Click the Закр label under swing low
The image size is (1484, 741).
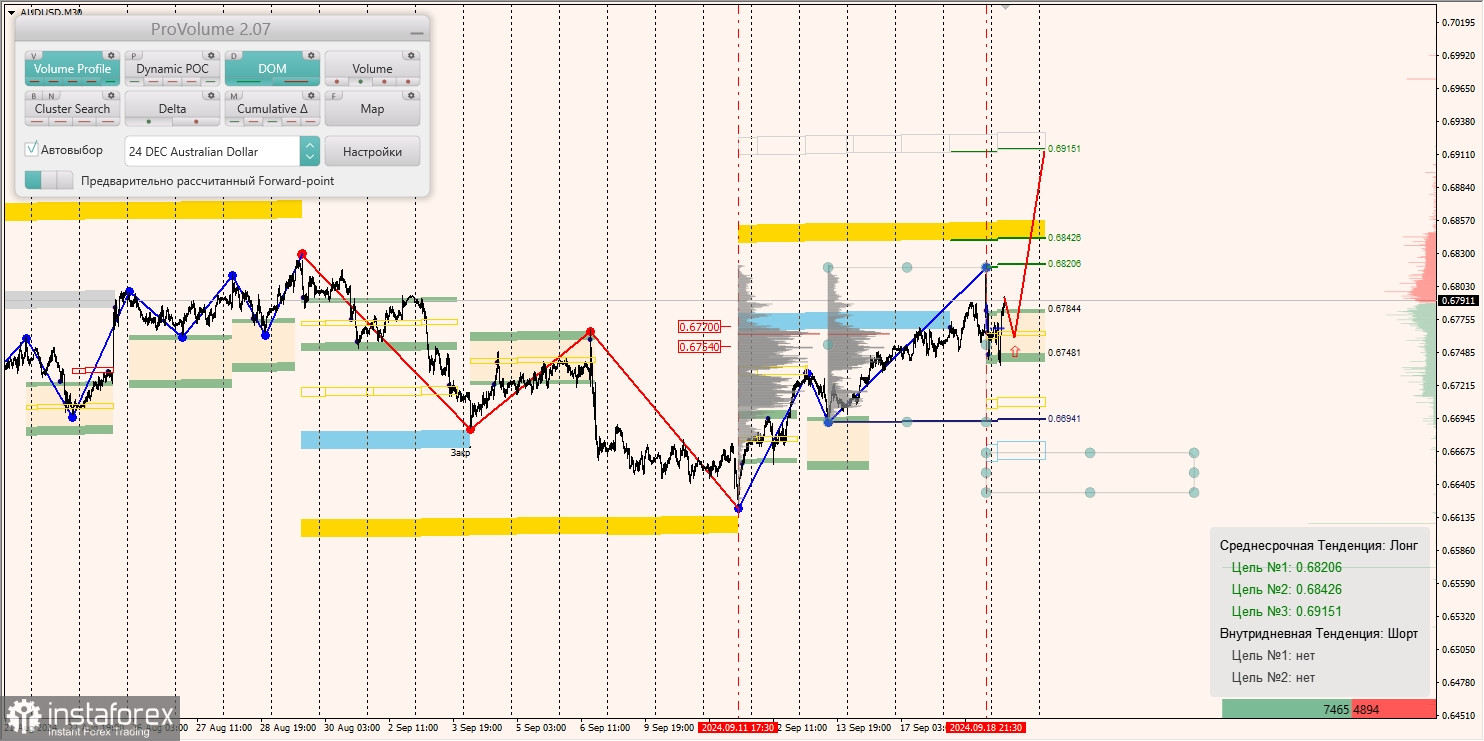pyautogui.click(x=460, y=453)
